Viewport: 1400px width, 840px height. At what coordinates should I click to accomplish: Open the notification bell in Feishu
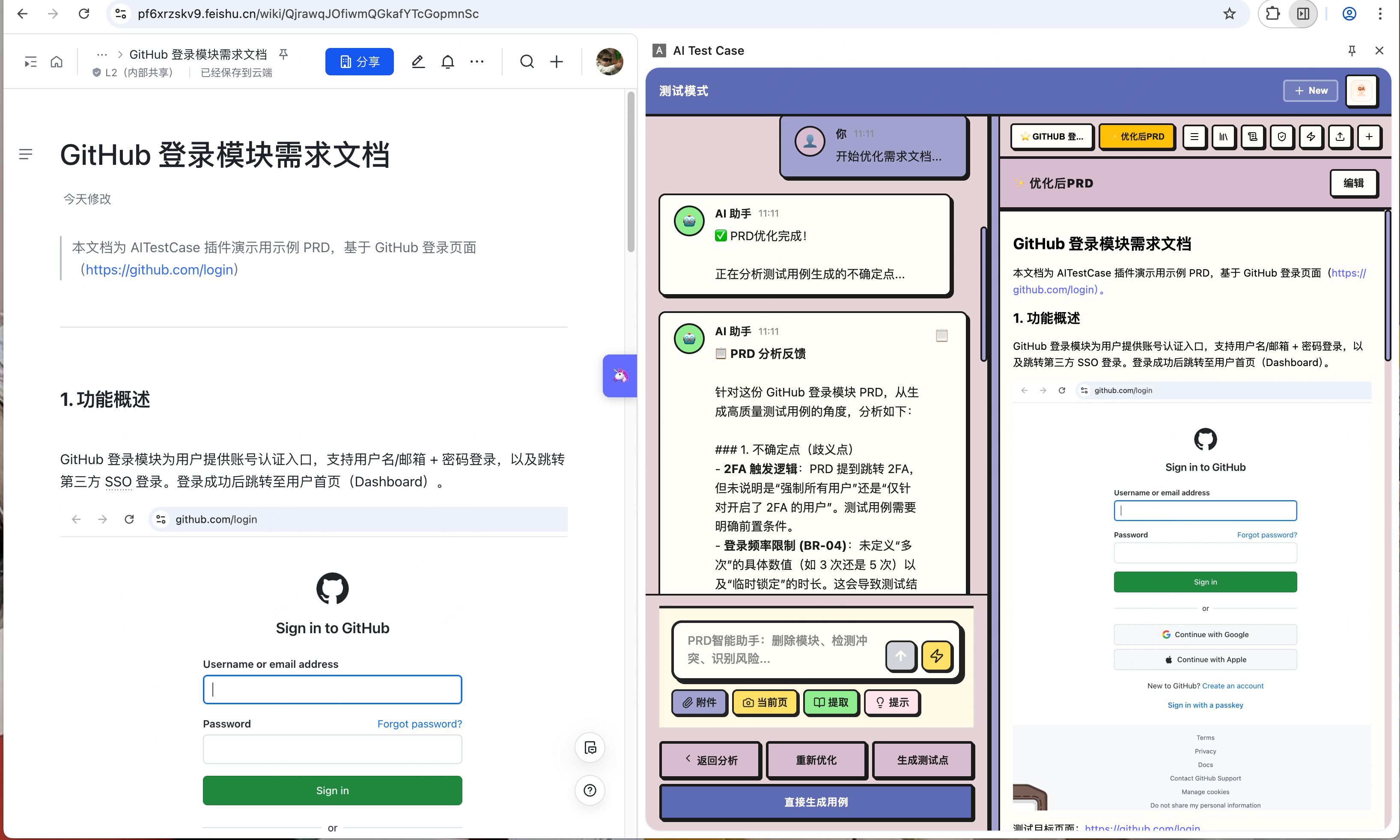[448, 62]
